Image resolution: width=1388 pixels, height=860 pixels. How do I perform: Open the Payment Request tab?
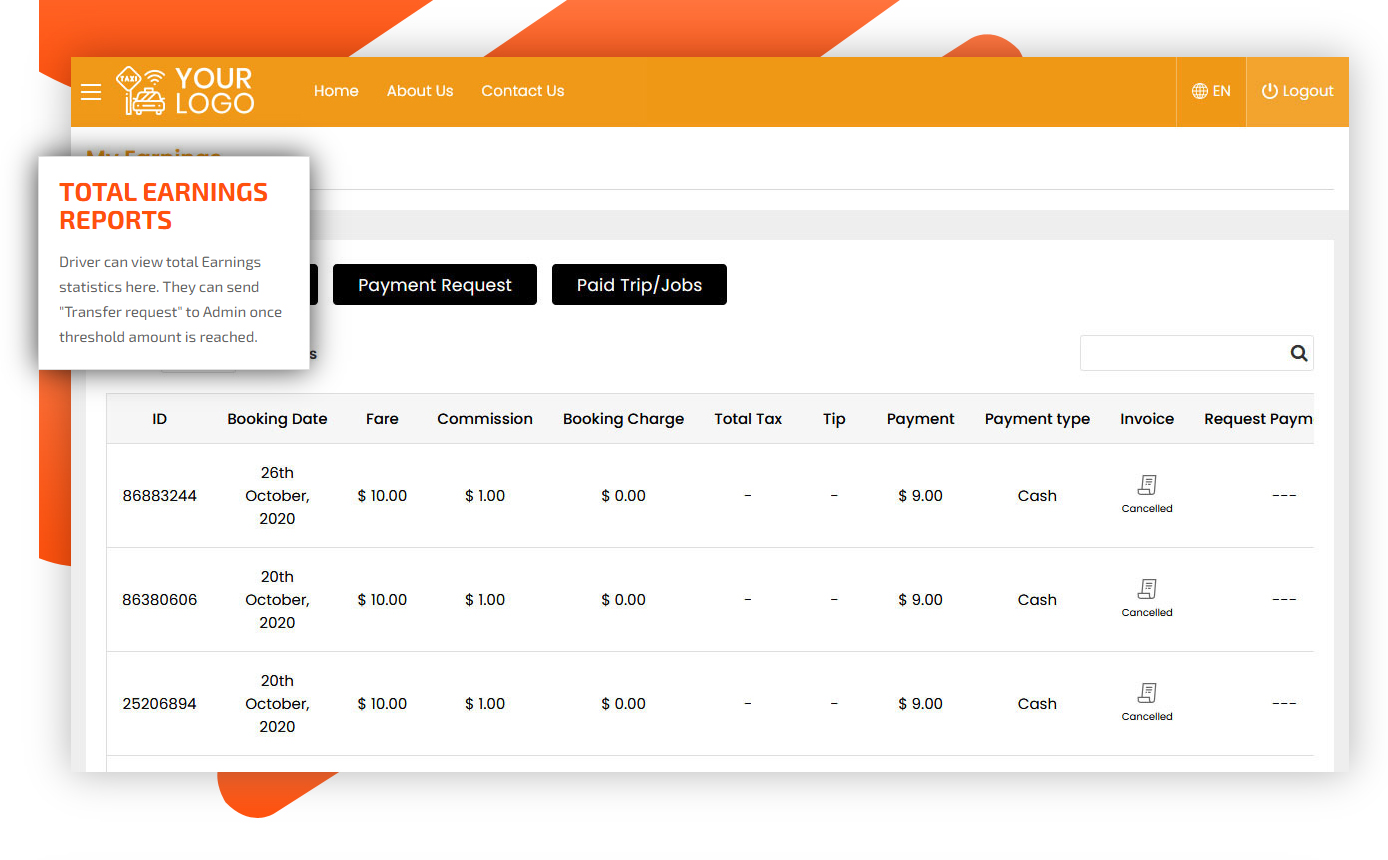click(435, 285)
